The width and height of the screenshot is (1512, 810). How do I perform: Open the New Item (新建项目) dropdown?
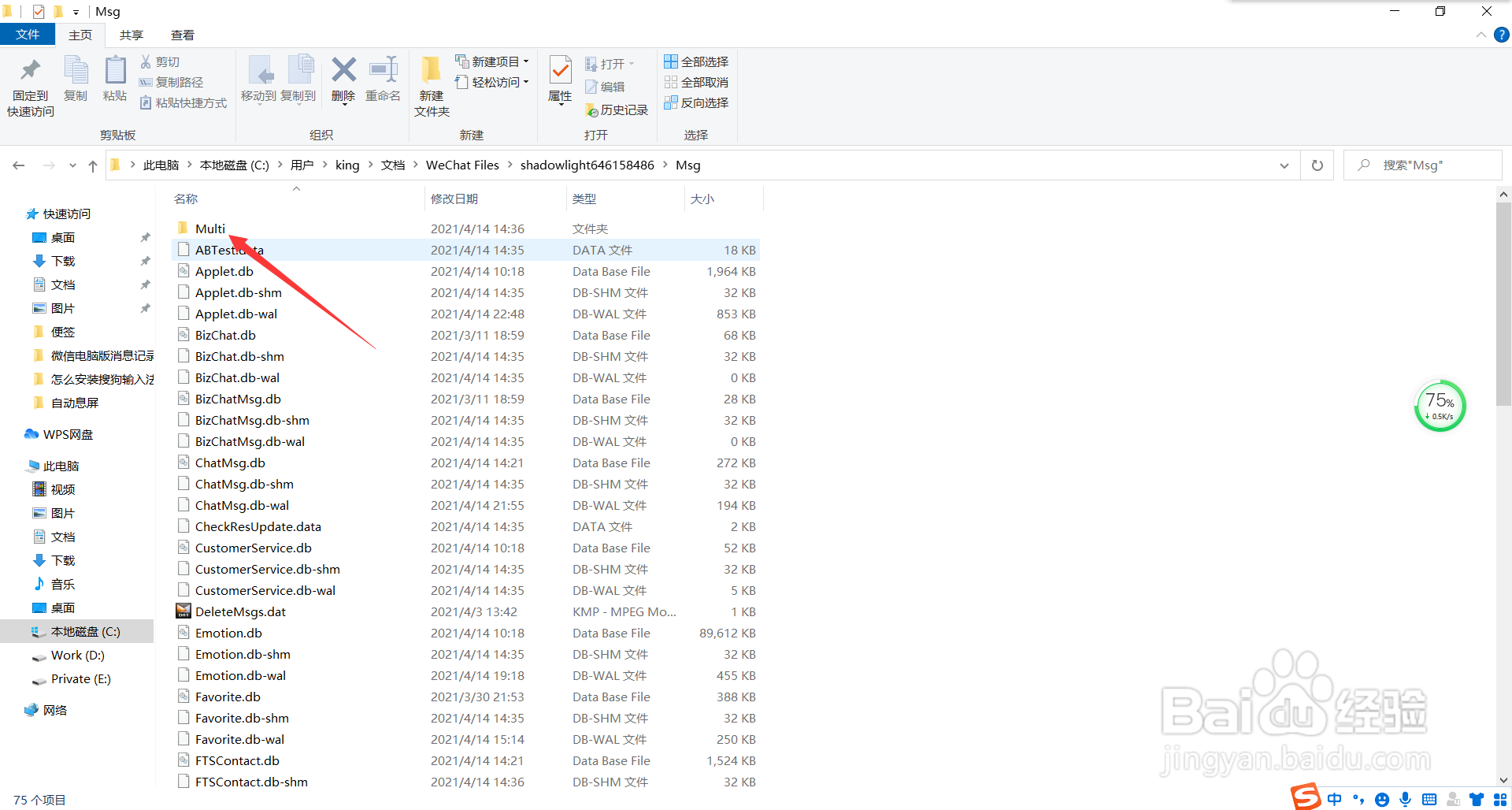(492, 61)
